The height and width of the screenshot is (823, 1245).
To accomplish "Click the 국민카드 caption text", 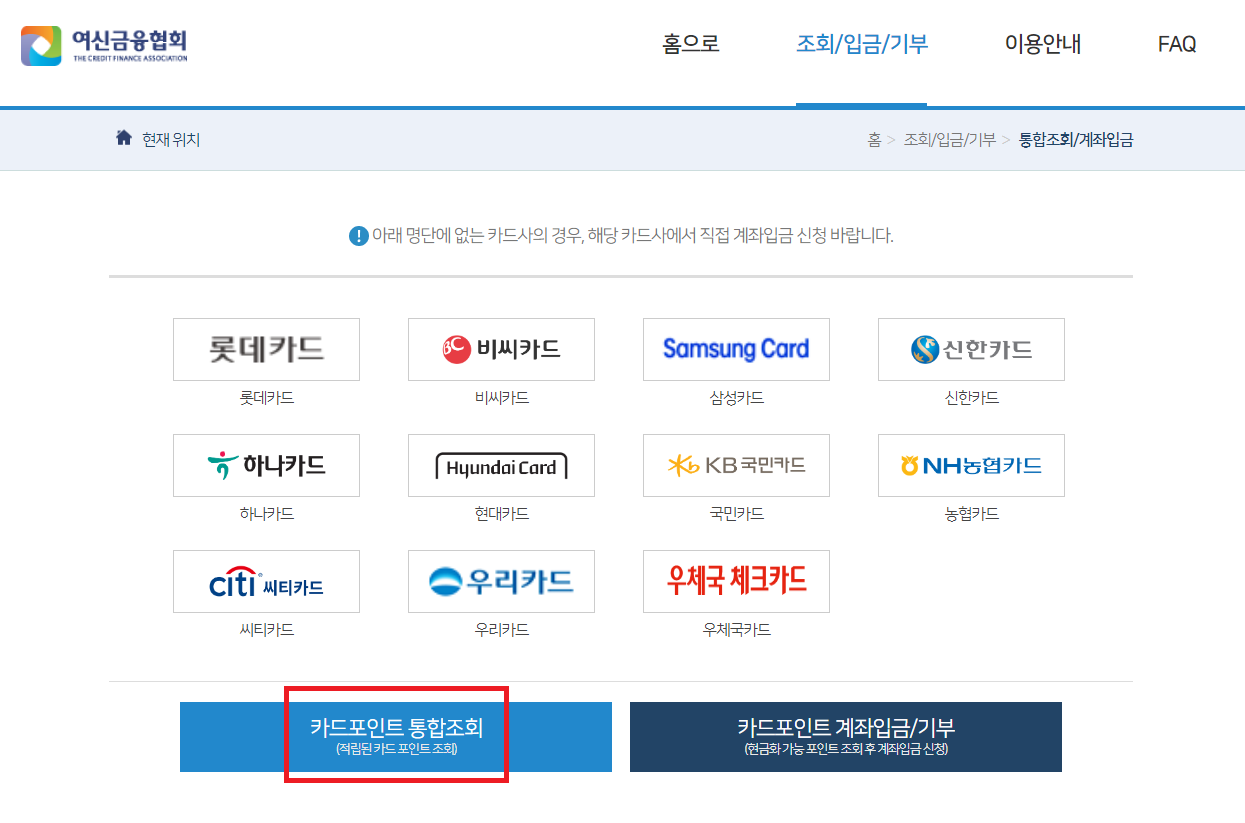I will click(x=737, y=514).
